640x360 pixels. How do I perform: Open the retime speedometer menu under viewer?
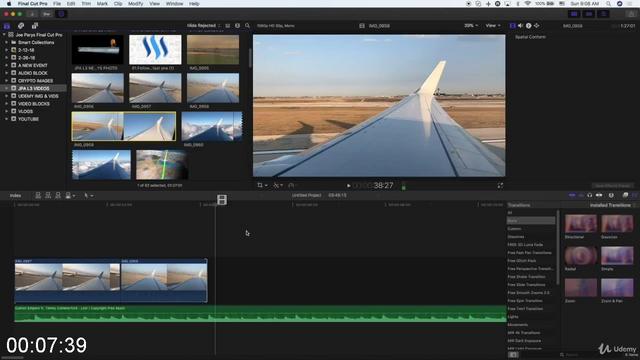tap(292, 185)
